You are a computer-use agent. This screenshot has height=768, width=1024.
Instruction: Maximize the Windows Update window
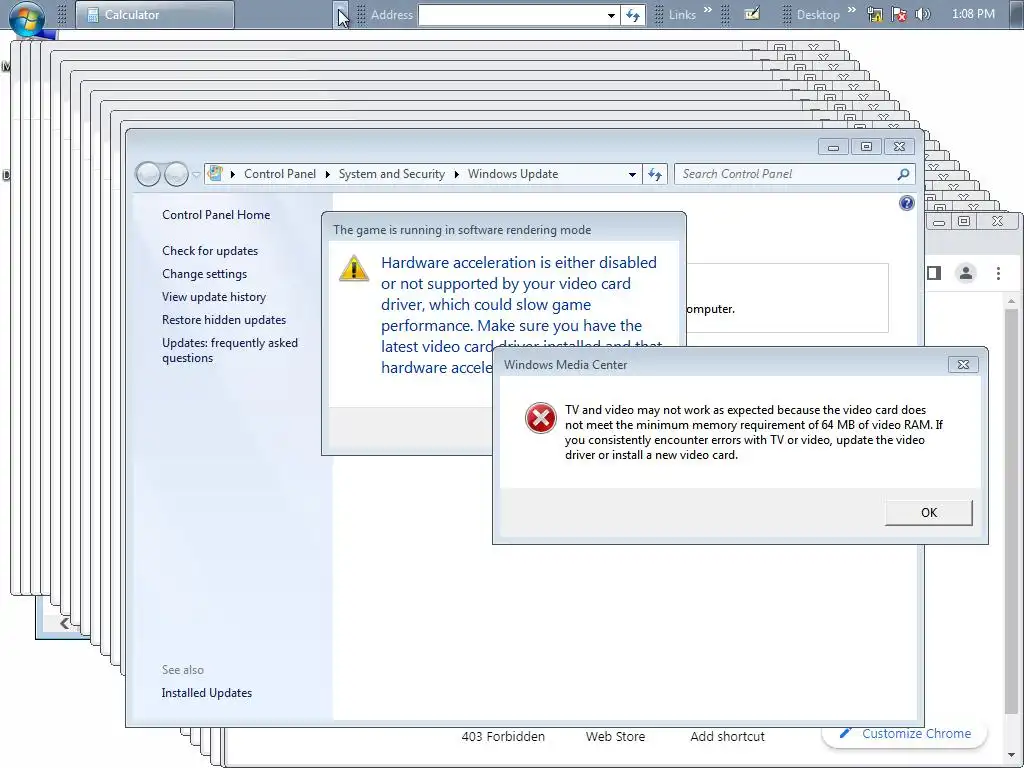pos(866,147)
